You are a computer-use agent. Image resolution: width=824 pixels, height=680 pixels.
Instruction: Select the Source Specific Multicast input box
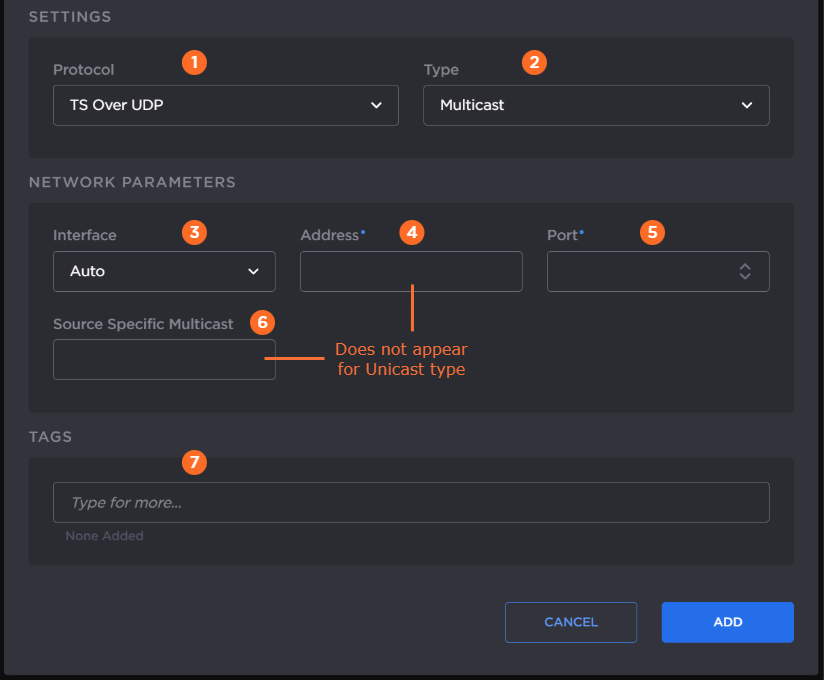pos(164,359)
